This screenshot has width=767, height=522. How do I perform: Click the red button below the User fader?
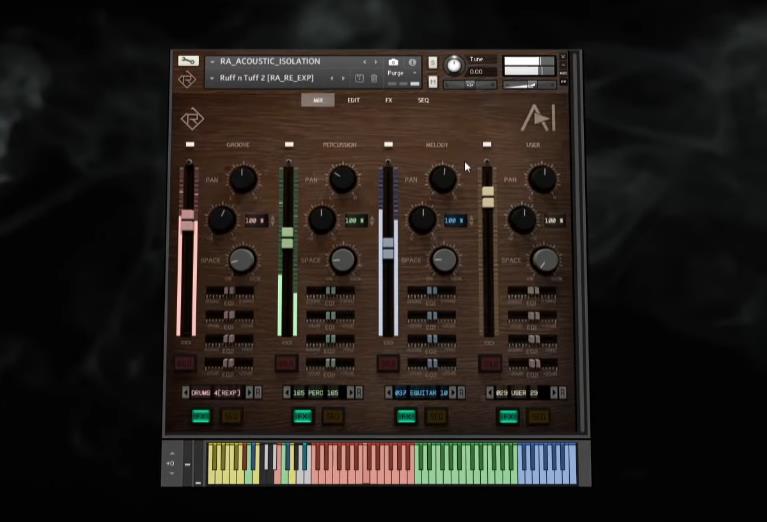[x=490, y=363]
